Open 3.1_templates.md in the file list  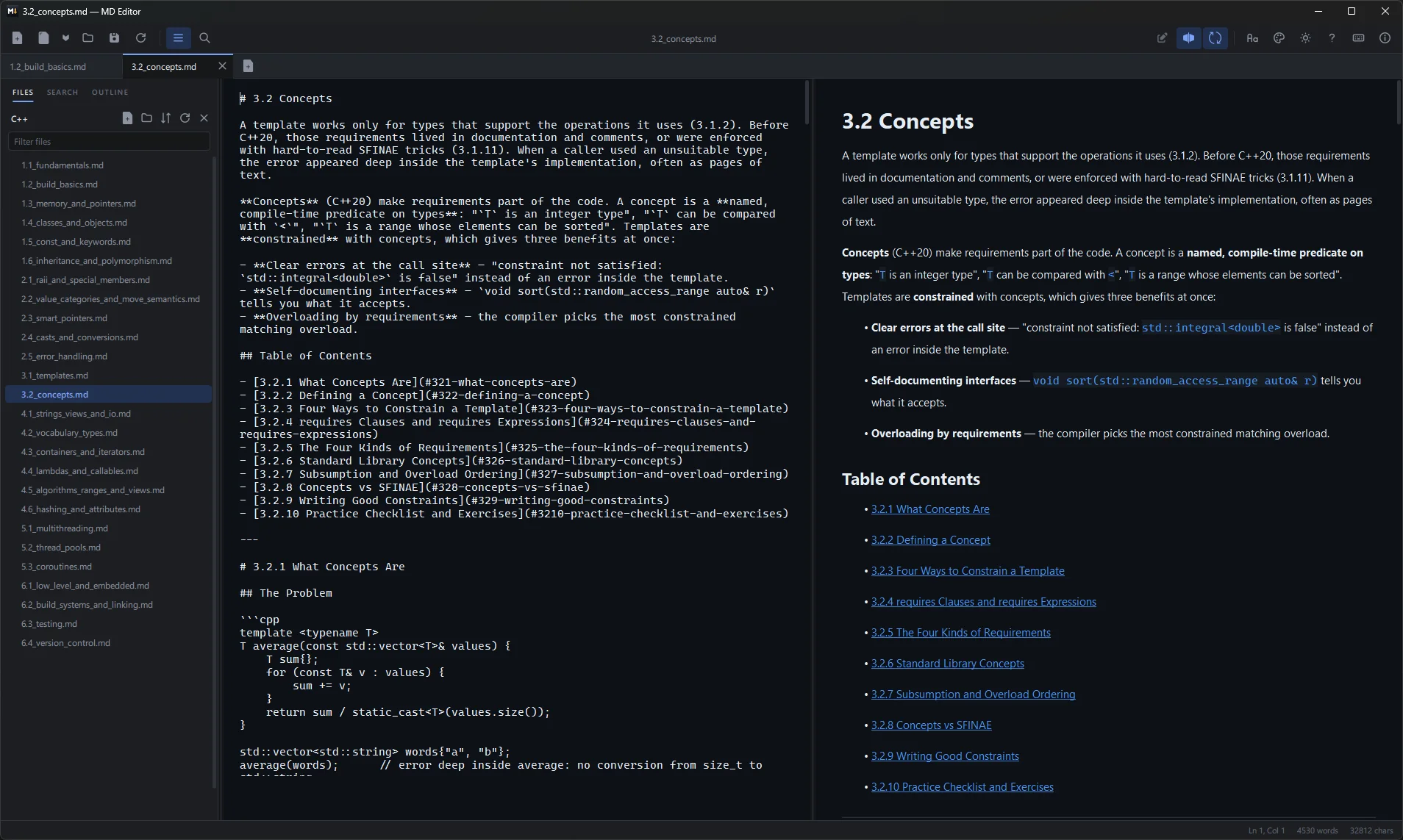[109, 376]
